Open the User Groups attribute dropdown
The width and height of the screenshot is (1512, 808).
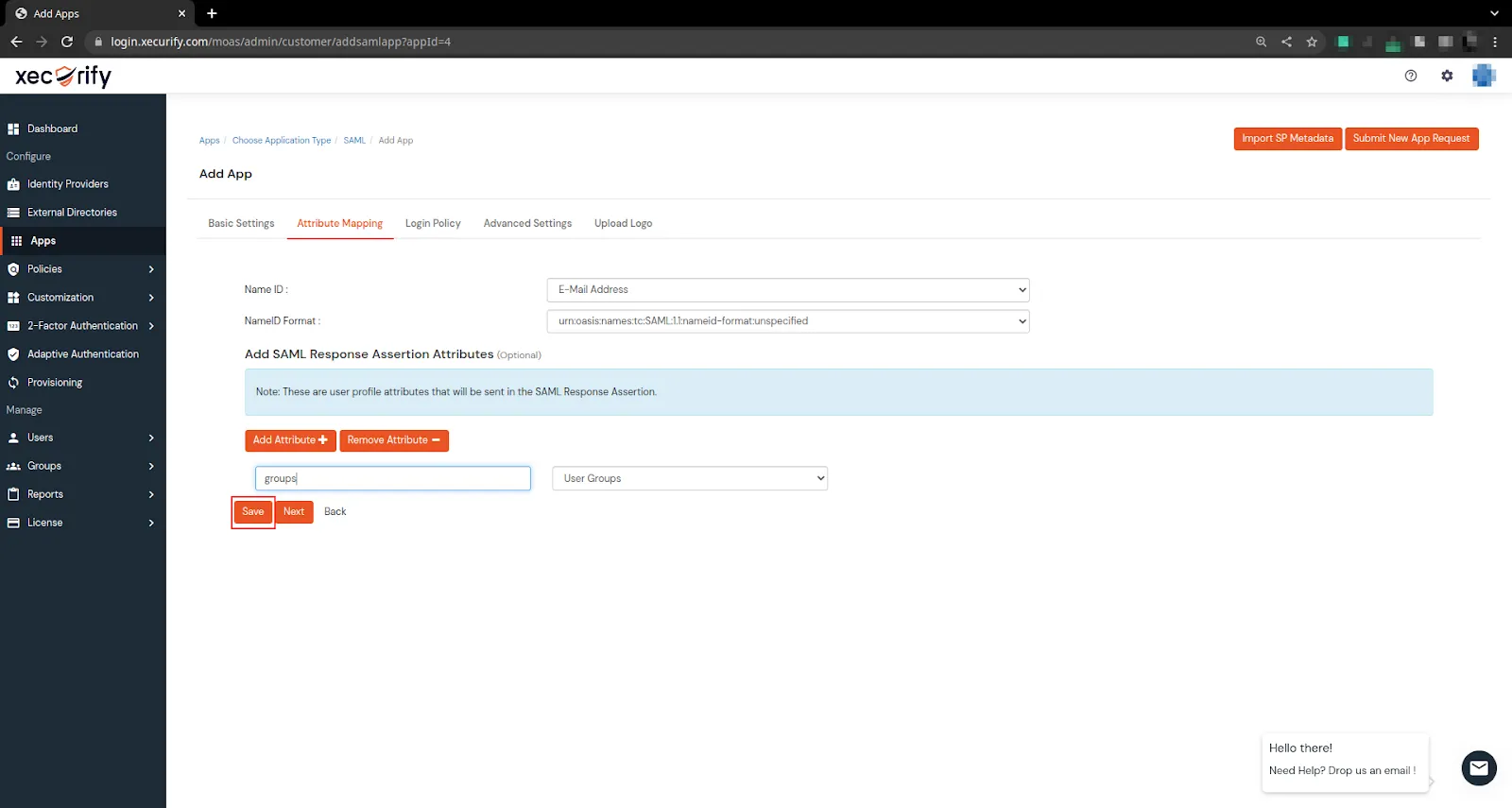(x=690, y=478)
